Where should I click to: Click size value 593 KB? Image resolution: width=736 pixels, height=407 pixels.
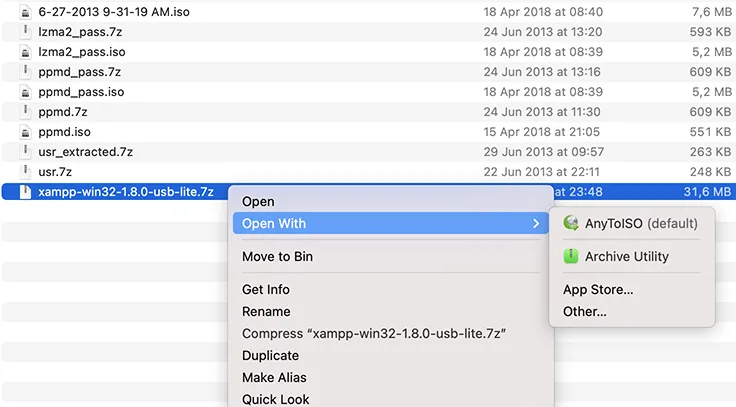pyautogui.click(x=710, y=32)
